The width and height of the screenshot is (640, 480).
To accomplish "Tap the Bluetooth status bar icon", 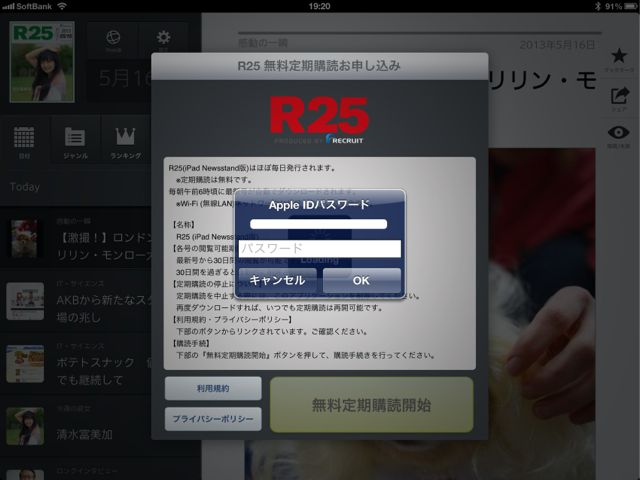I will [x=598, y=6].
